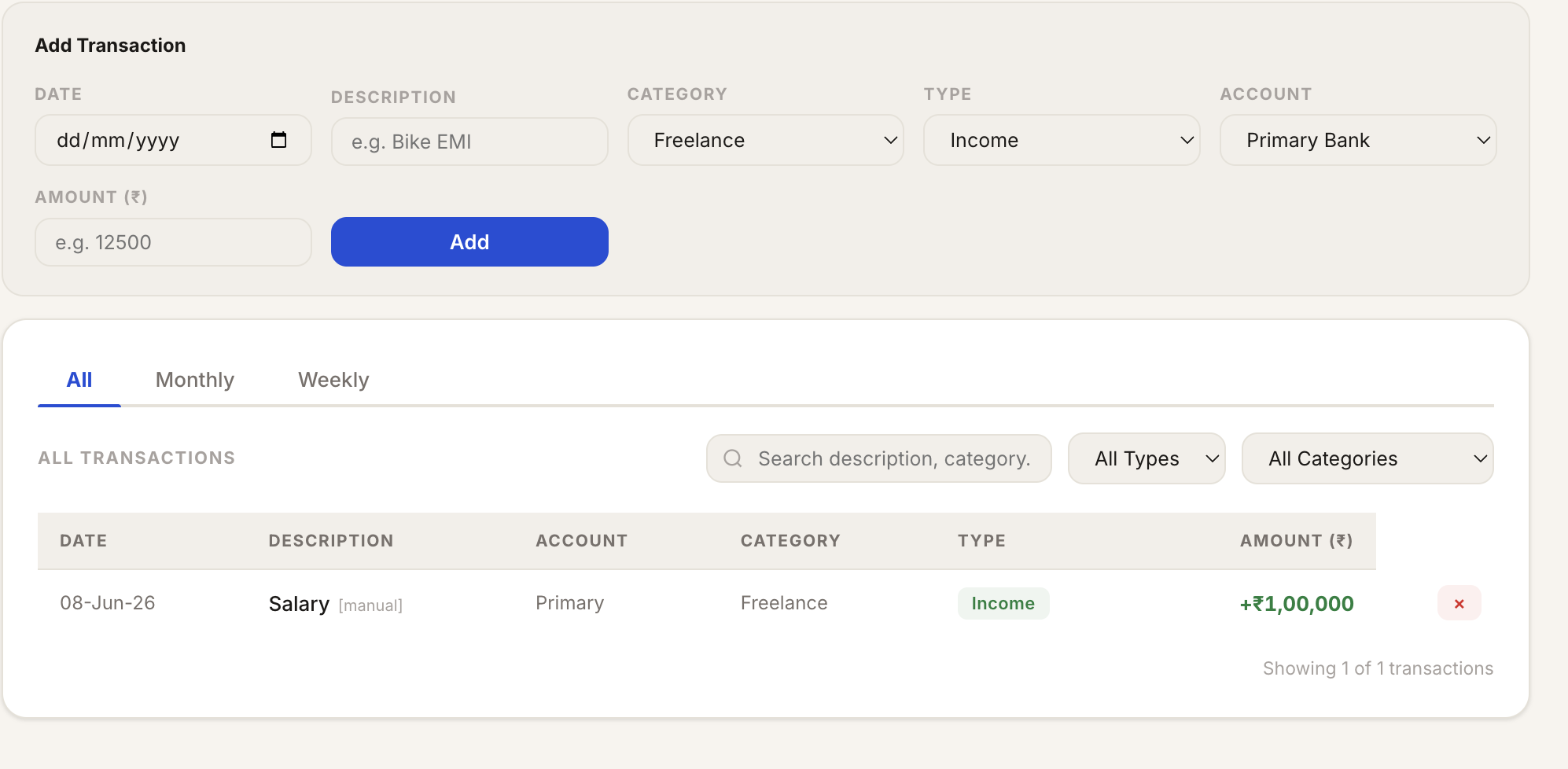This screenshot has height=769, width=1568.
Task: Switch to the All tab
Action: pos(79,380)
